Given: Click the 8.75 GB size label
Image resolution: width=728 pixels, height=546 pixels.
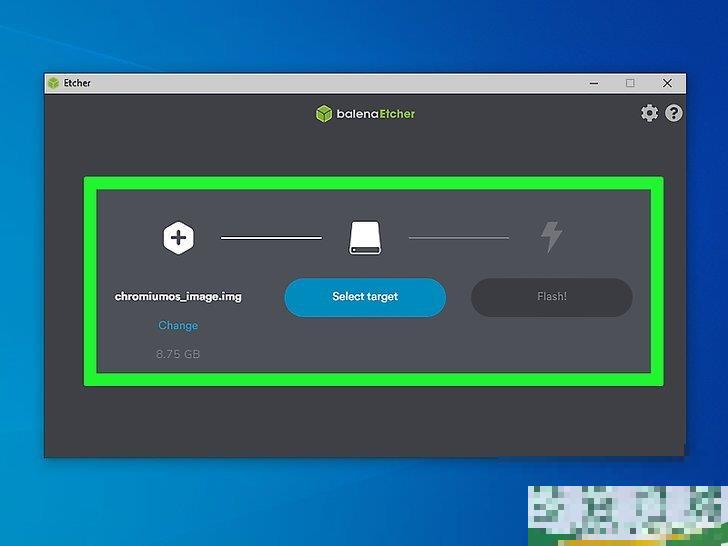Looking at the screenshot, I should click(x=178, y=354).
